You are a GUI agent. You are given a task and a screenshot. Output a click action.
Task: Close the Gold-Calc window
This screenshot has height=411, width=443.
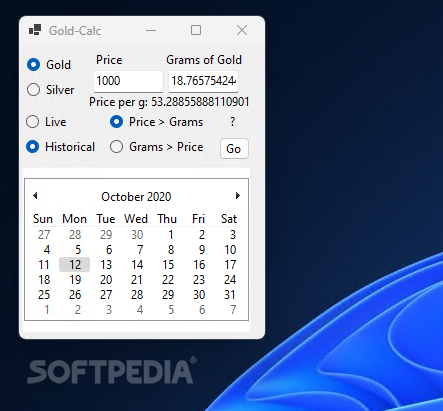[x=242, y=30]
